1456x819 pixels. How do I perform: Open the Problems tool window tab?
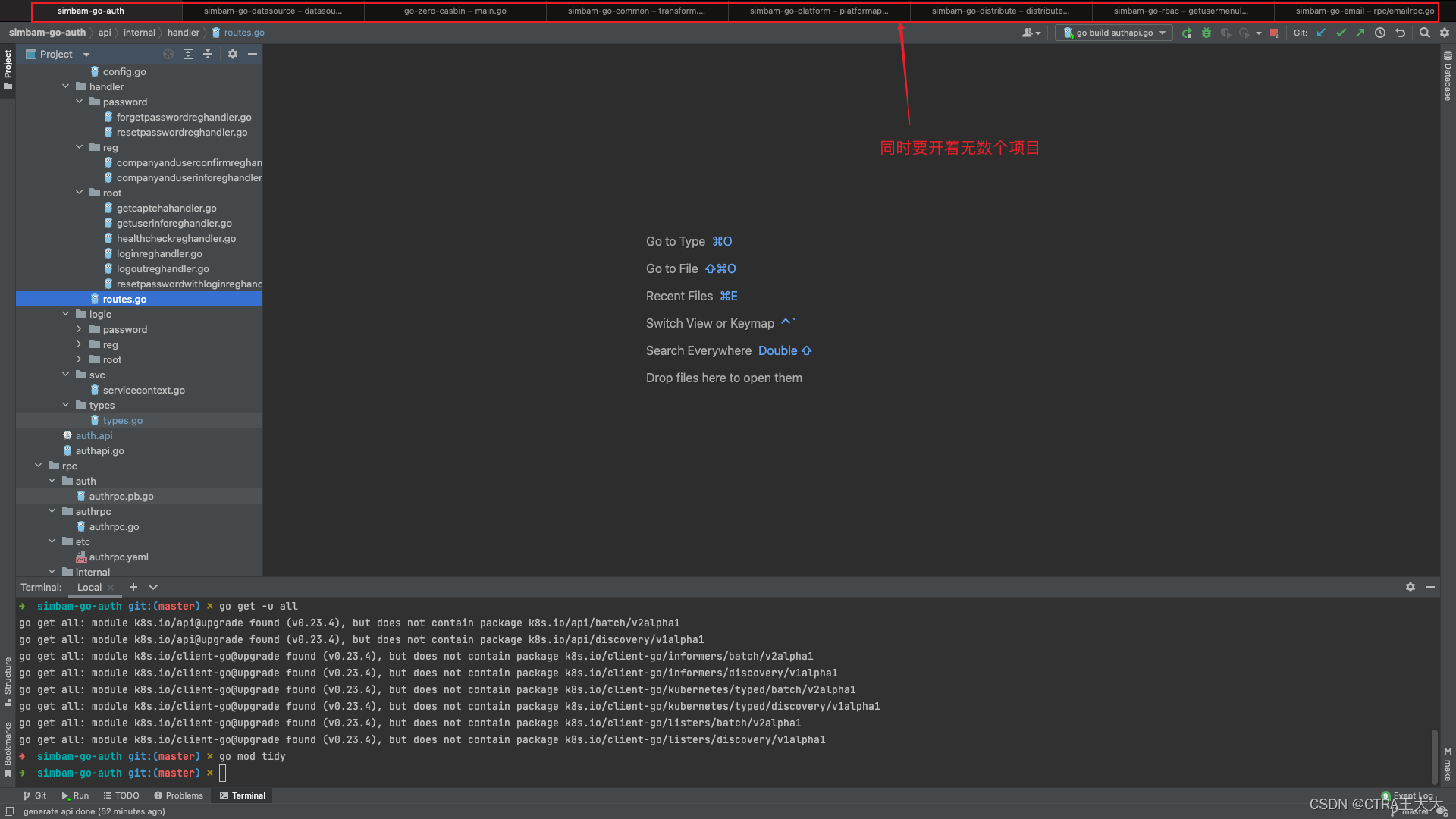tap(178, 795)
